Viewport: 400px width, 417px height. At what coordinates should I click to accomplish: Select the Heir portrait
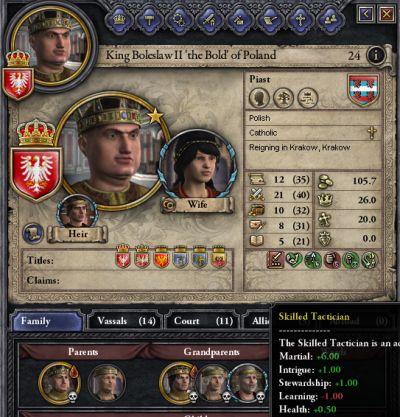[77, 213]
